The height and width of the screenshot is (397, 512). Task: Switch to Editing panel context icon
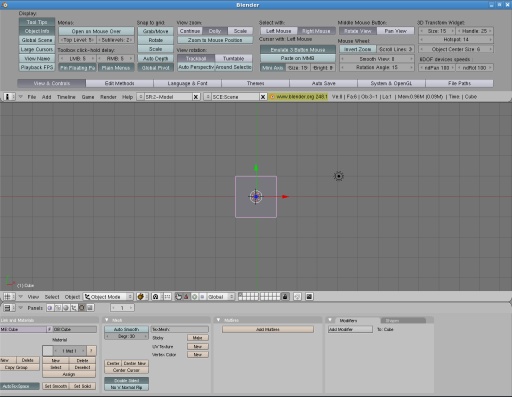pos(82,308)
